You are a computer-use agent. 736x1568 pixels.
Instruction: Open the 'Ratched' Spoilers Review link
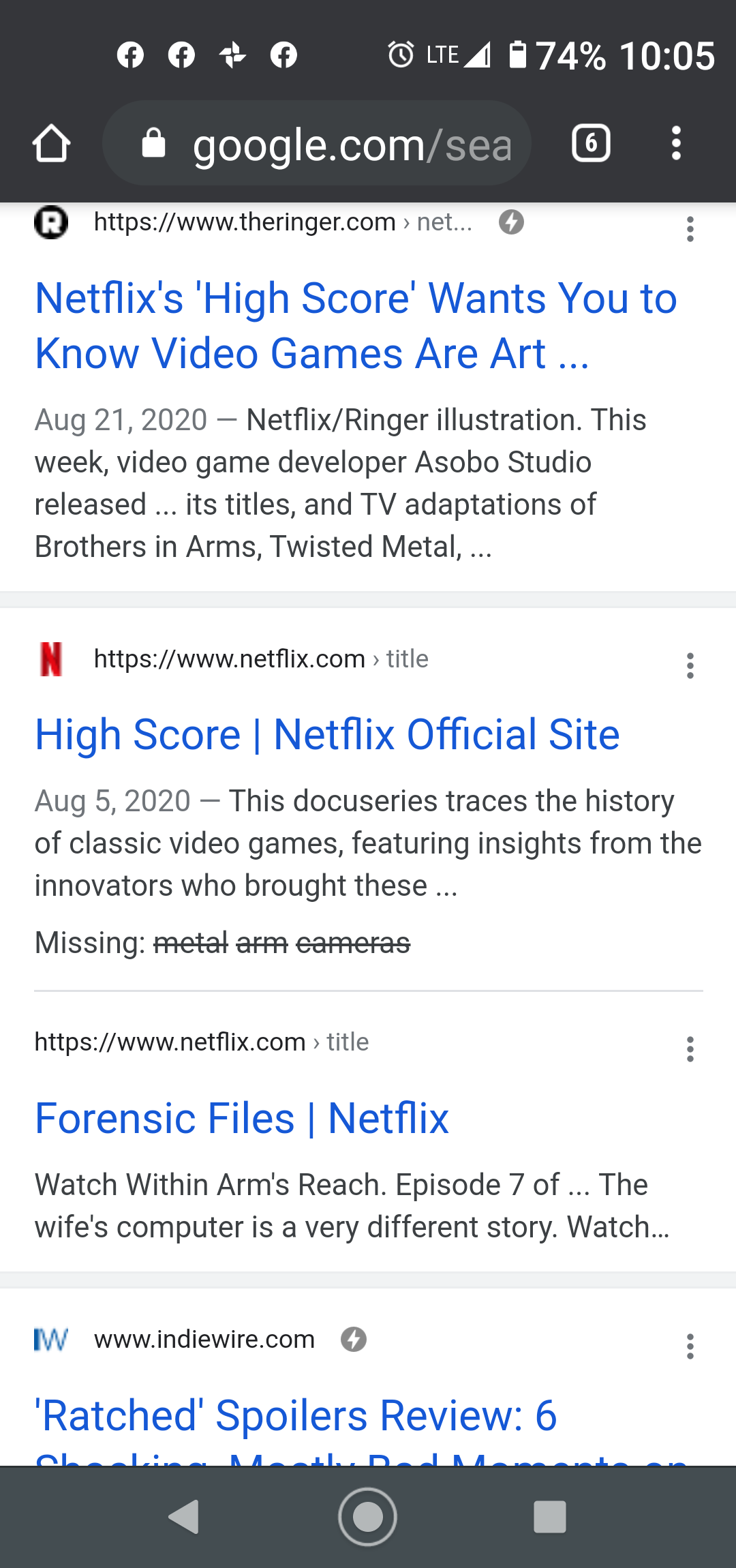point(361,1428)
